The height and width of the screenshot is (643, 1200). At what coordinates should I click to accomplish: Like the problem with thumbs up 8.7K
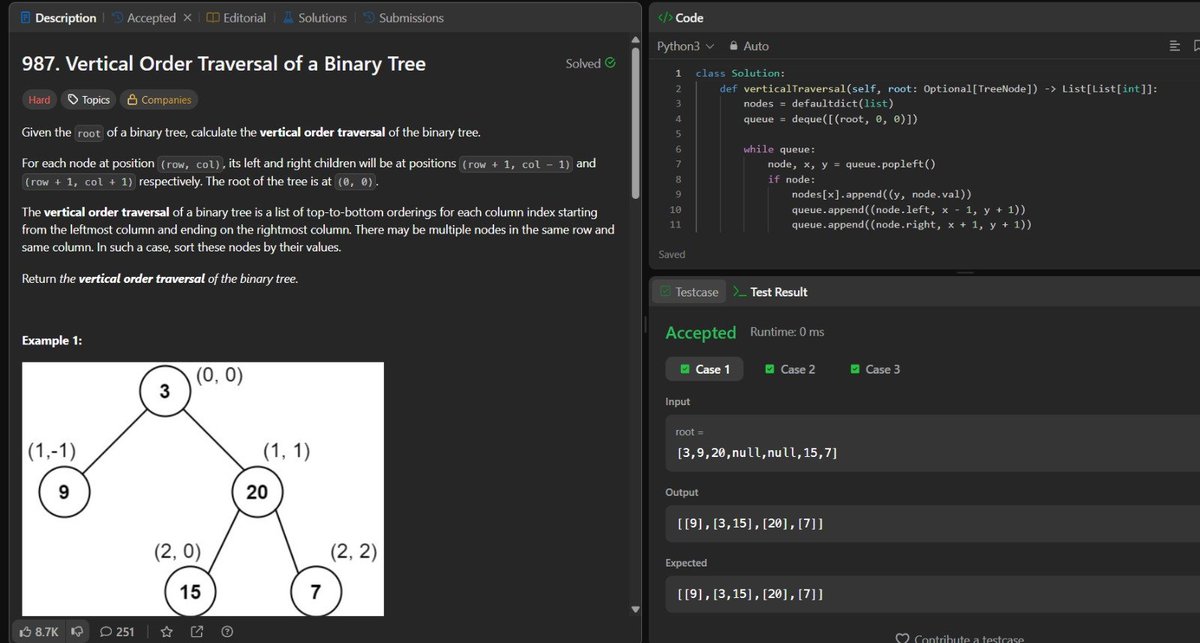40,631
